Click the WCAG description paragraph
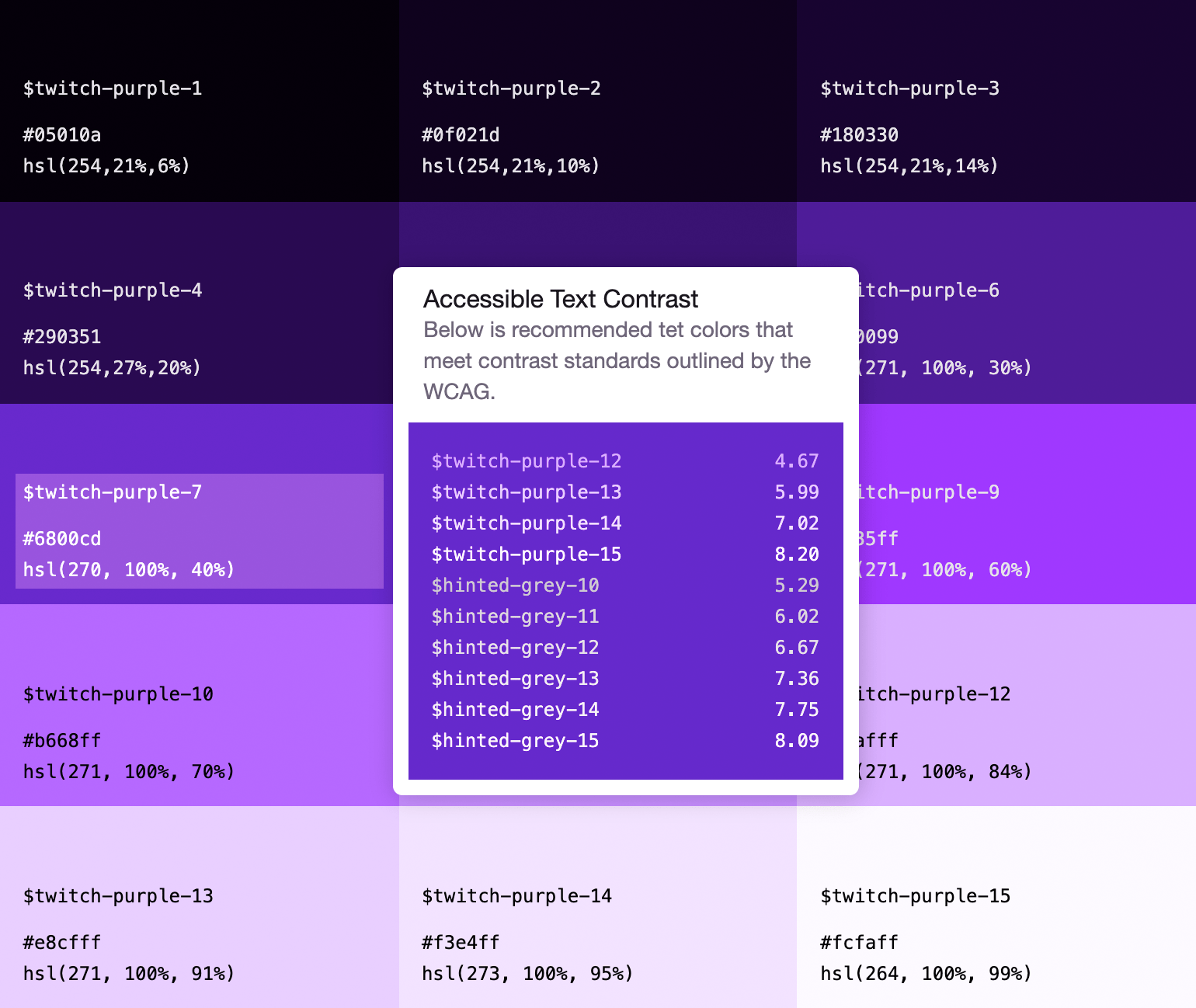The image size is (1196, 1008). (617, 361)
